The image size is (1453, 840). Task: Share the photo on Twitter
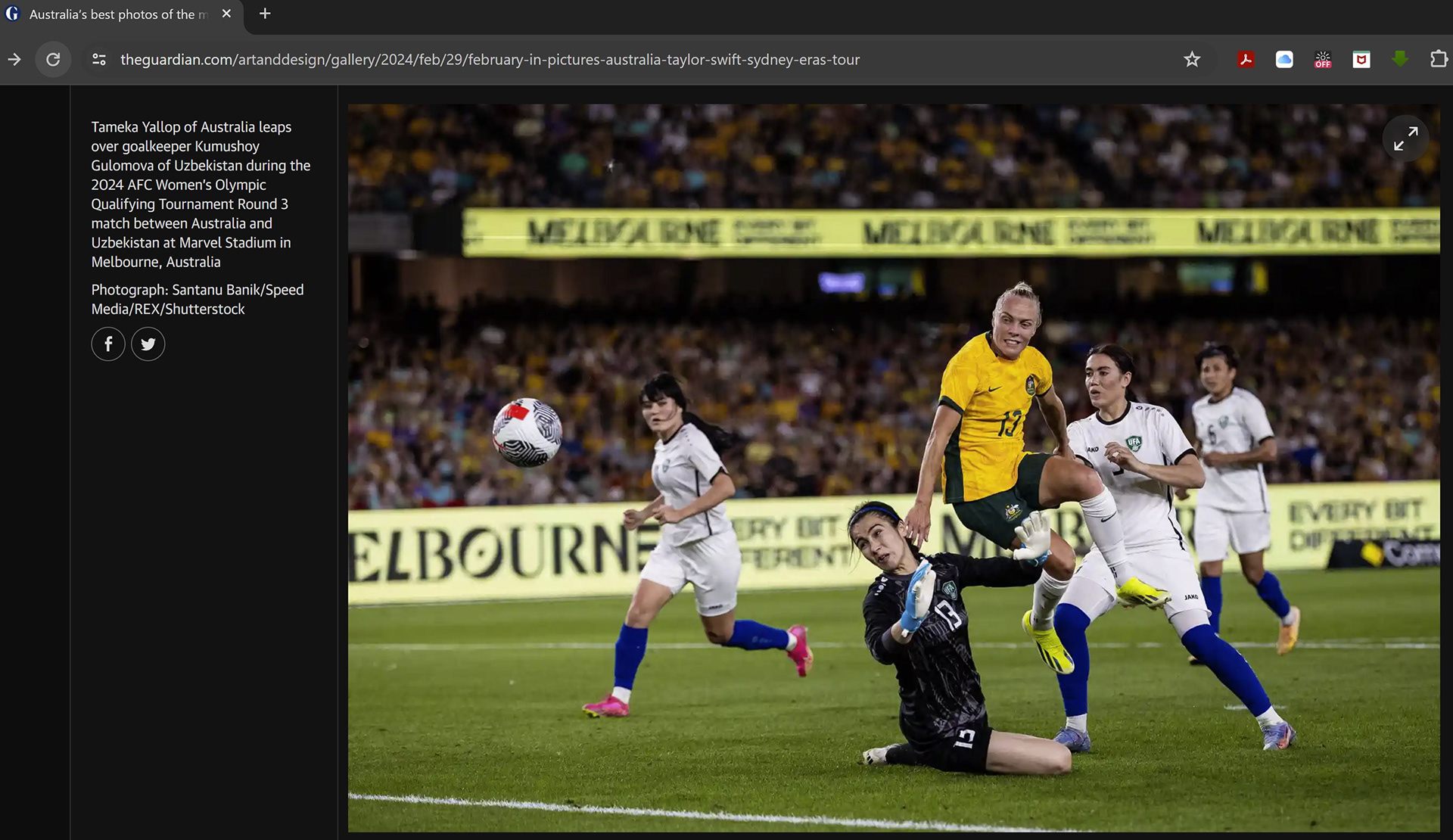(148, 344)
